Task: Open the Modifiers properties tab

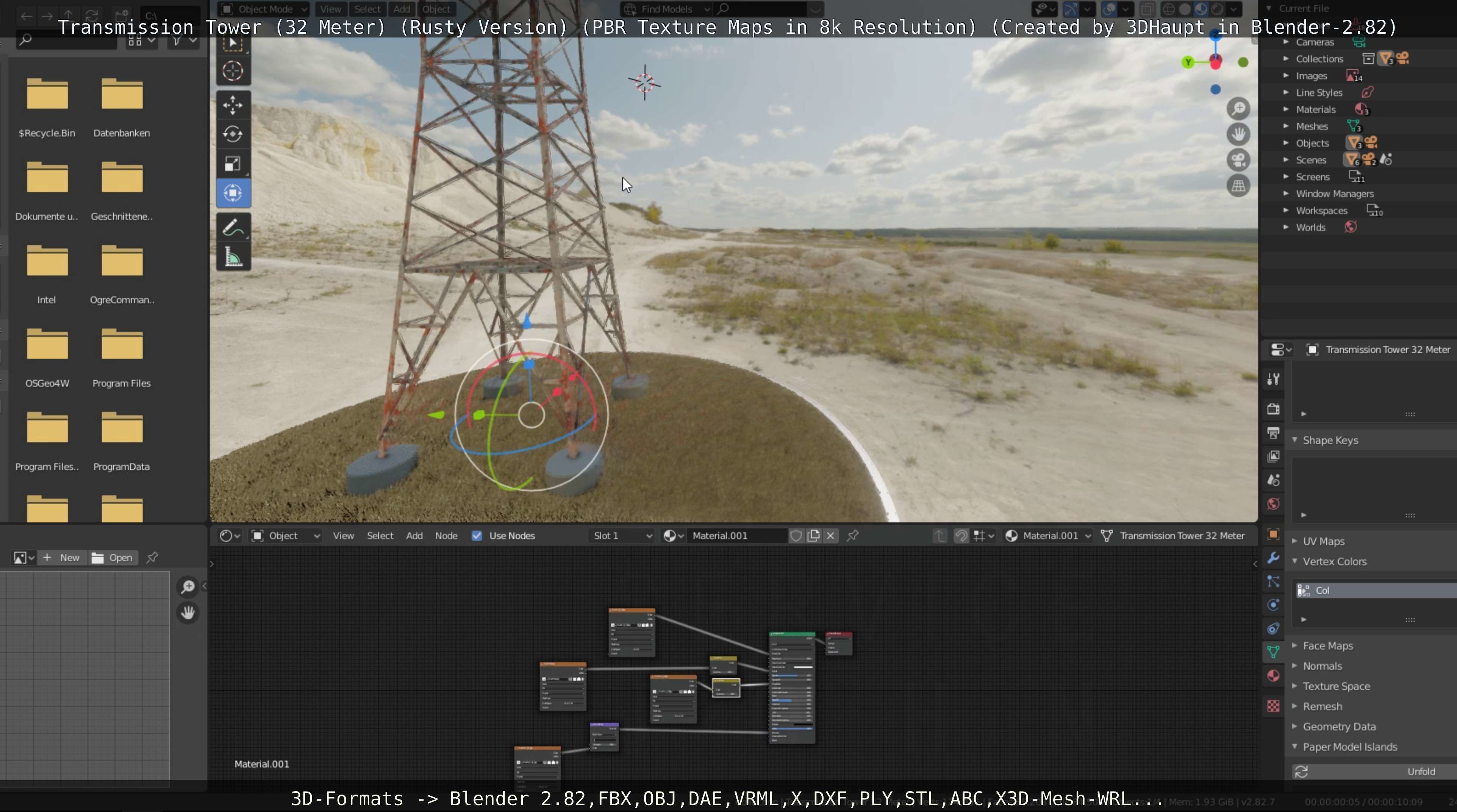Action: pos(1273,557)
